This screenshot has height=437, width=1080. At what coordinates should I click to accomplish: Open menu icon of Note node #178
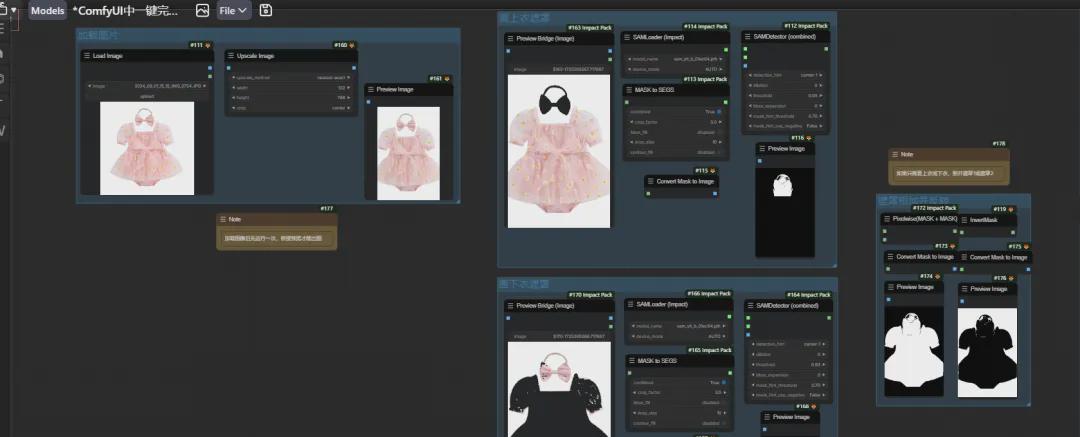point(895,154)
